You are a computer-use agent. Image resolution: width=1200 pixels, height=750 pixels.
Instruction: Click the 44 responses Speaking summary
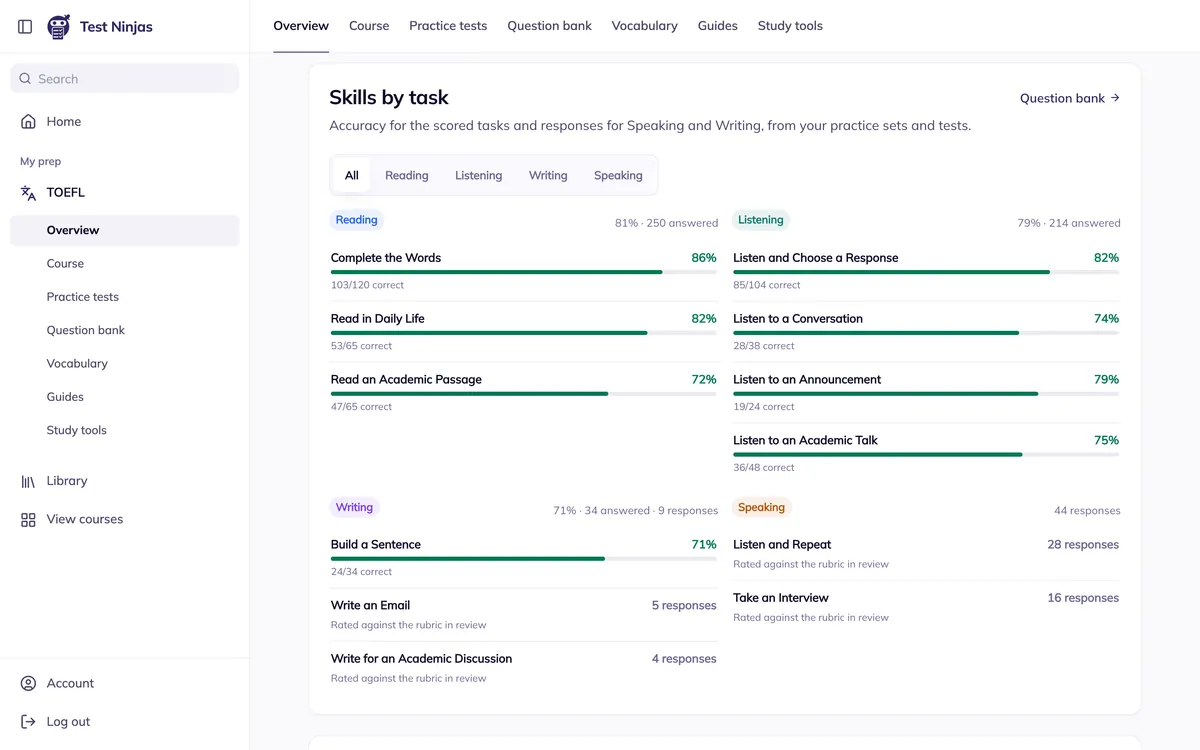(x=1087, y=511)
